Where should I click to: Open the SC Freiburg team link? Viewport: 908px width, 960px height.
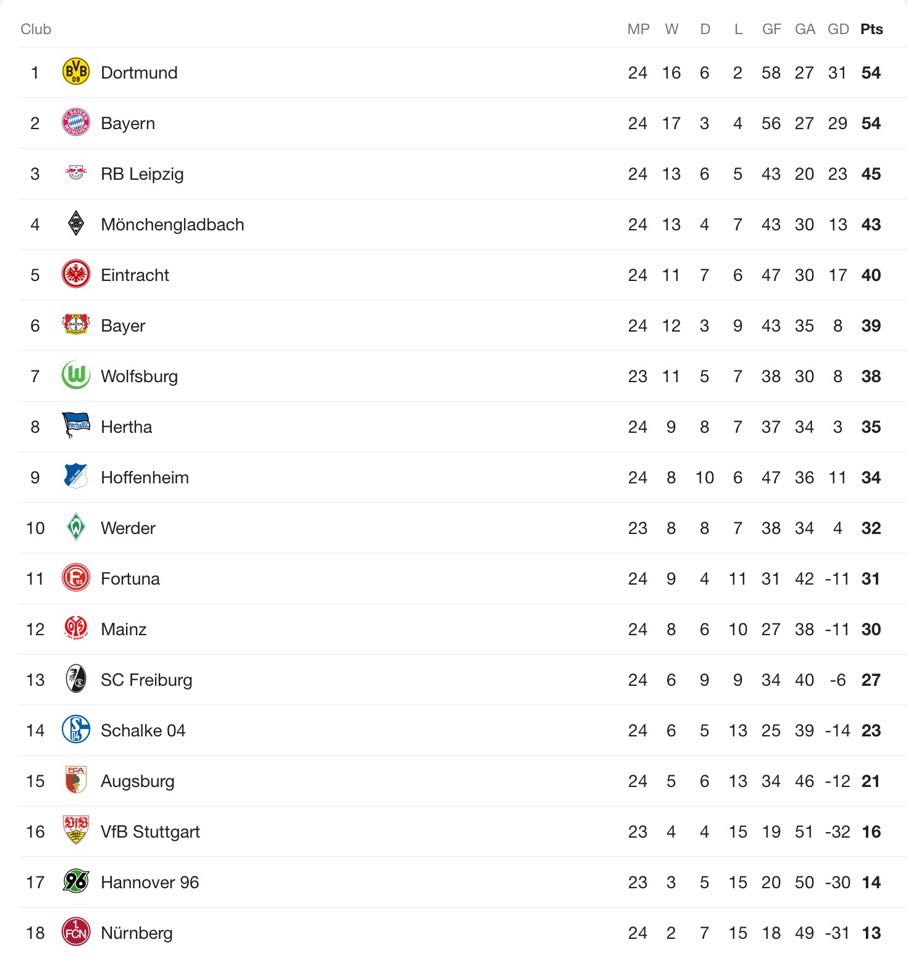(x=146, y=680)
